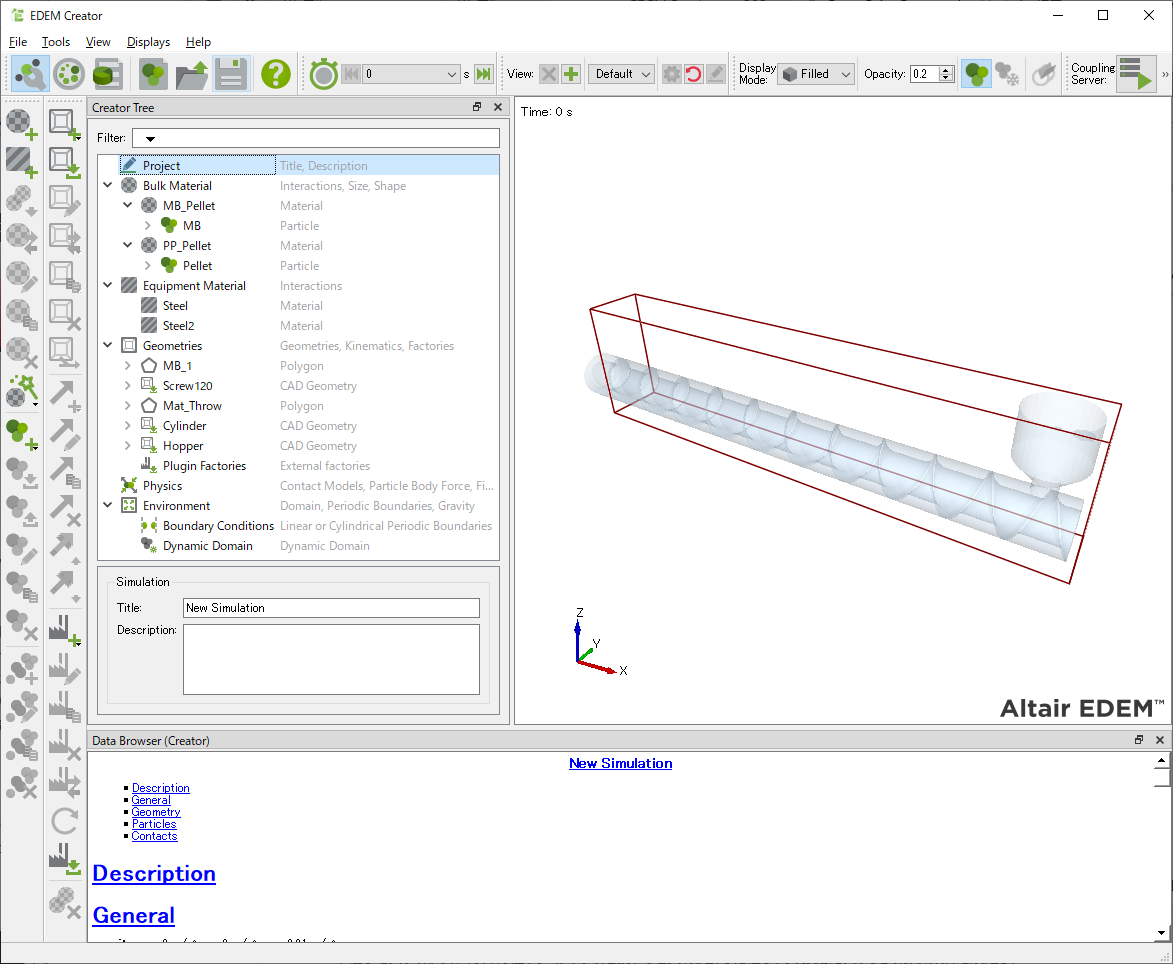The width and height of the screenshot is (1173, 964).
Task: Click the magic wand material generator icon
Action: click(x=21, y=391)
